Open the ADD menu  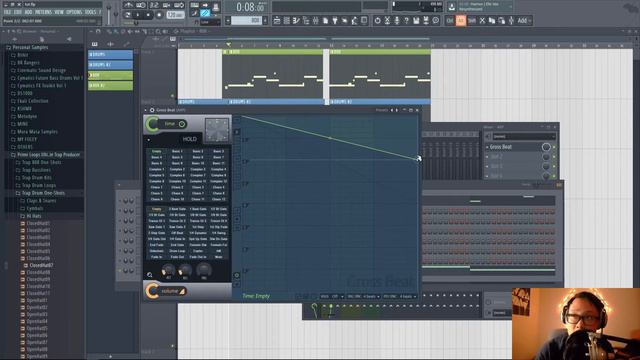click(28, 12)
